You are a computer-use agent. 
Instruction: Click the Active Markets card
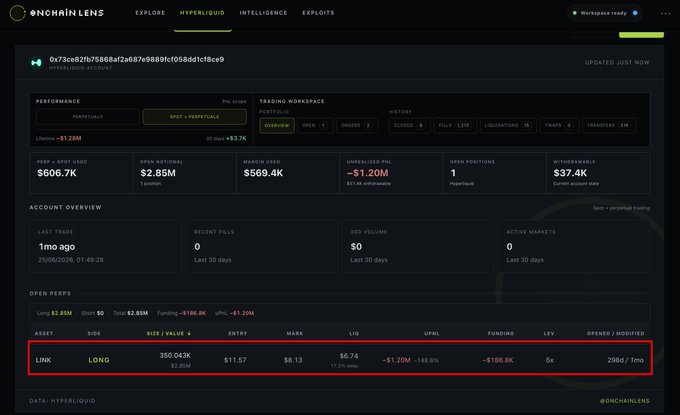point(574,246)
